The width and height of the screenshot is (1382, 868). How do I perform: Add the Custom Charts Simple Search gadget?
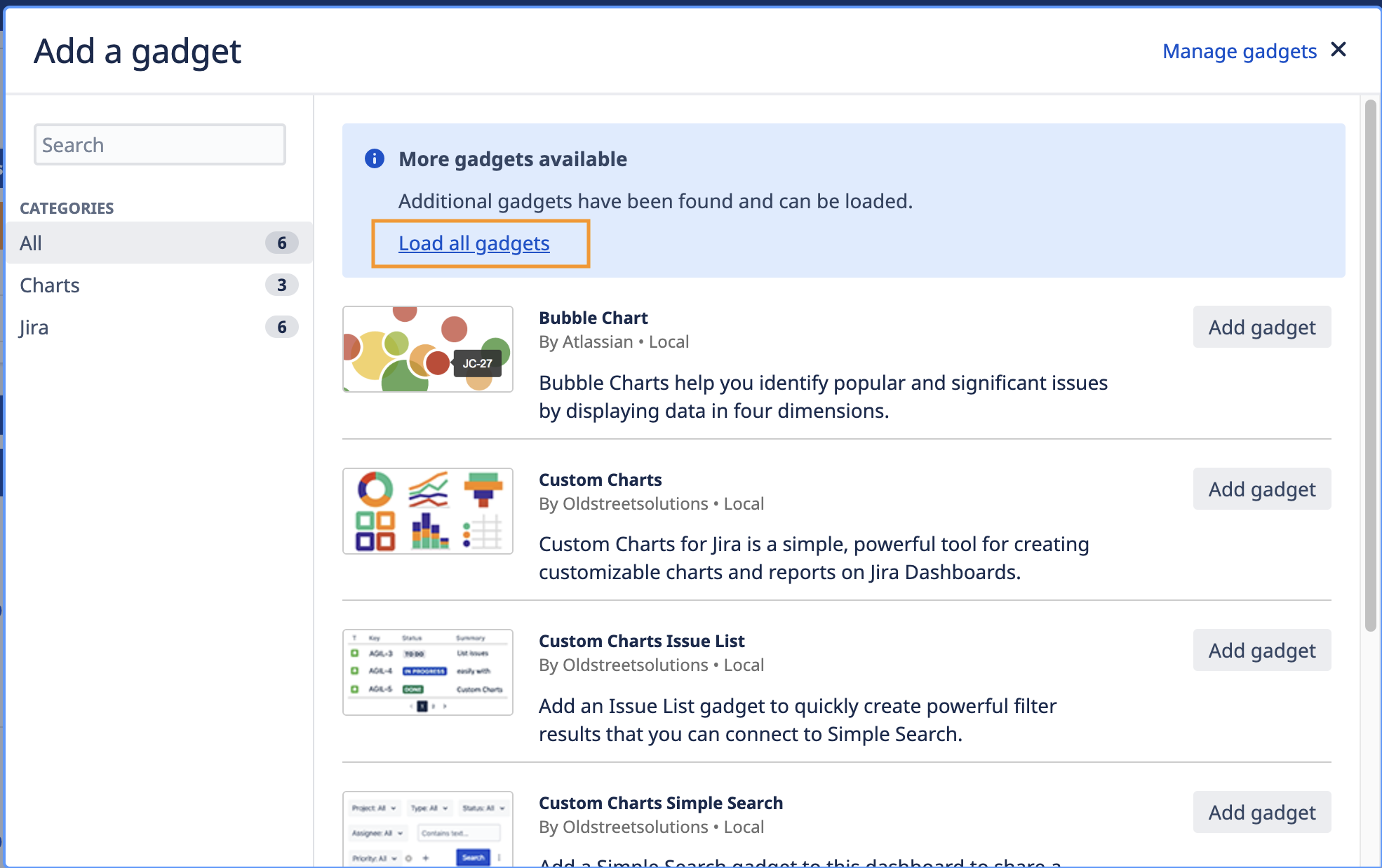[1261, 813]
